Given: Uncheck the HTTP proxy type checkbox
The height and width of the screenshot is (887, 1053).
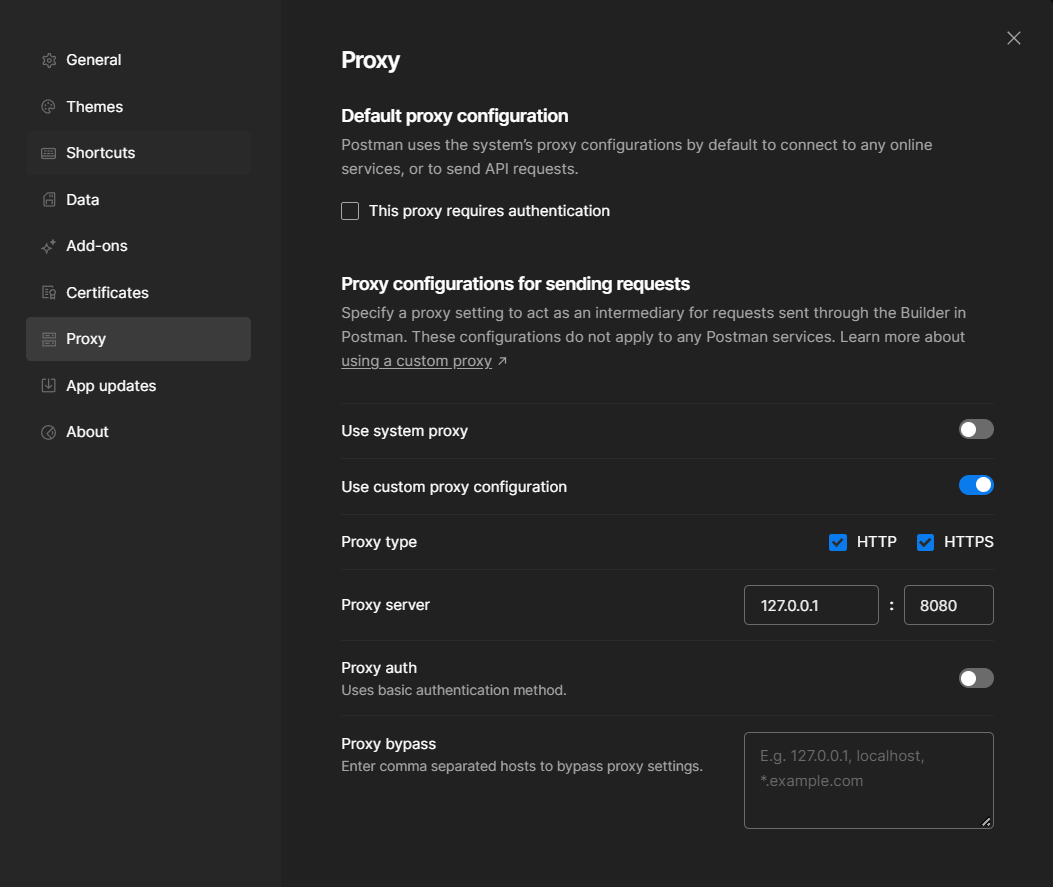Looking at the screenshot, I should coord(837,542).
